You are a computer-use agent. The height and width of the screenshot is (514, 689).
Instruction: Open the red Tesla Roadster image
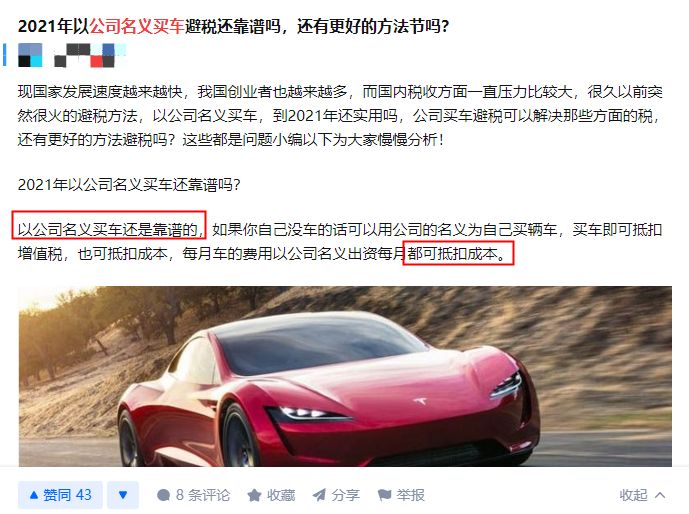(345, 376)
